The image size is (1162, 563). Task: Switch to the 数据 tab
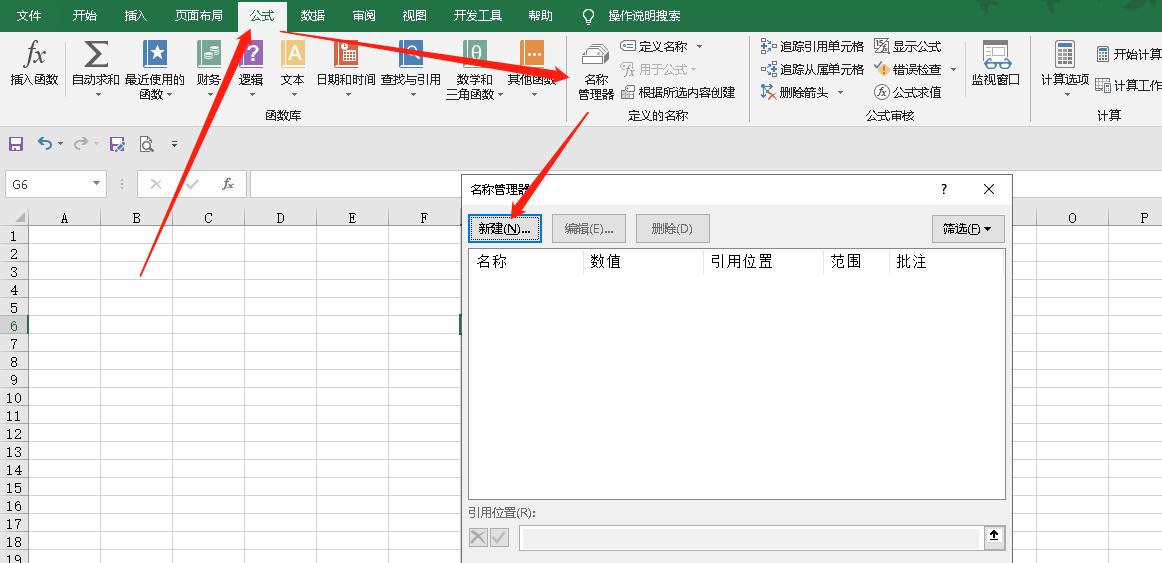pyautogui.click(x=313, y=16)
